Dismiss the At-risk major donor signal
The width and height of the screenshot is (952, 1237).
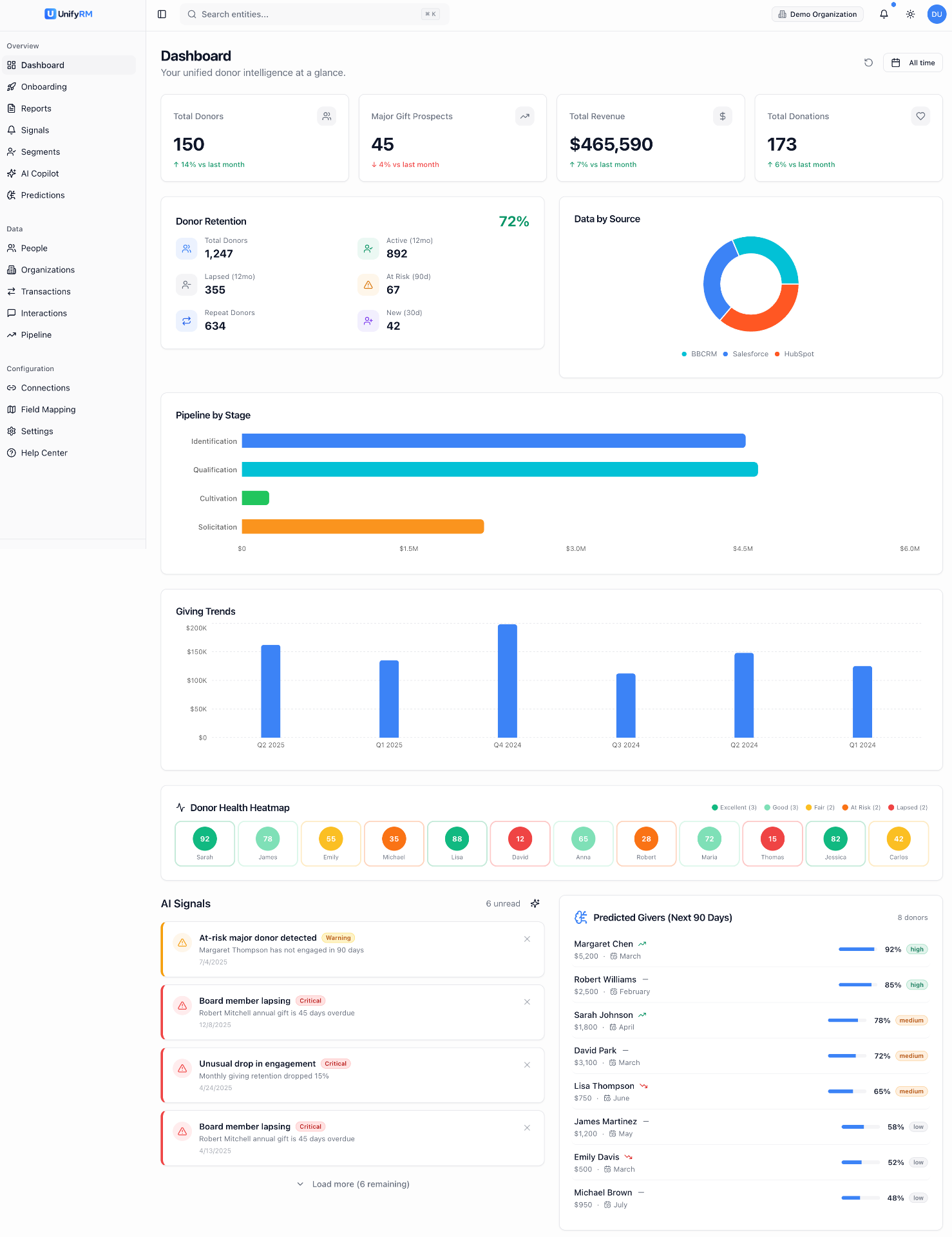pyautogui.click(x=527, y=939)
